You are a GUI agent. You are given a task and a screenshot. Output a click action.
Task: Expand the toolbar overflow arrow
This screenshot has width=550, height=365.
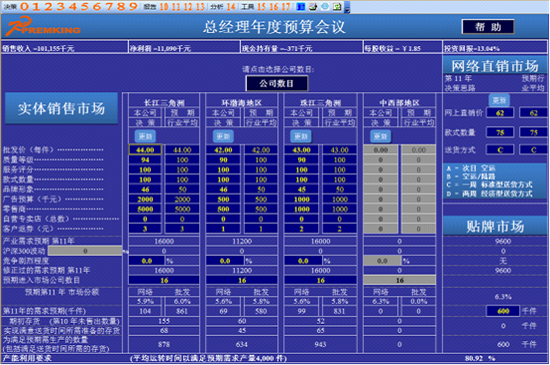click(347, 8)
